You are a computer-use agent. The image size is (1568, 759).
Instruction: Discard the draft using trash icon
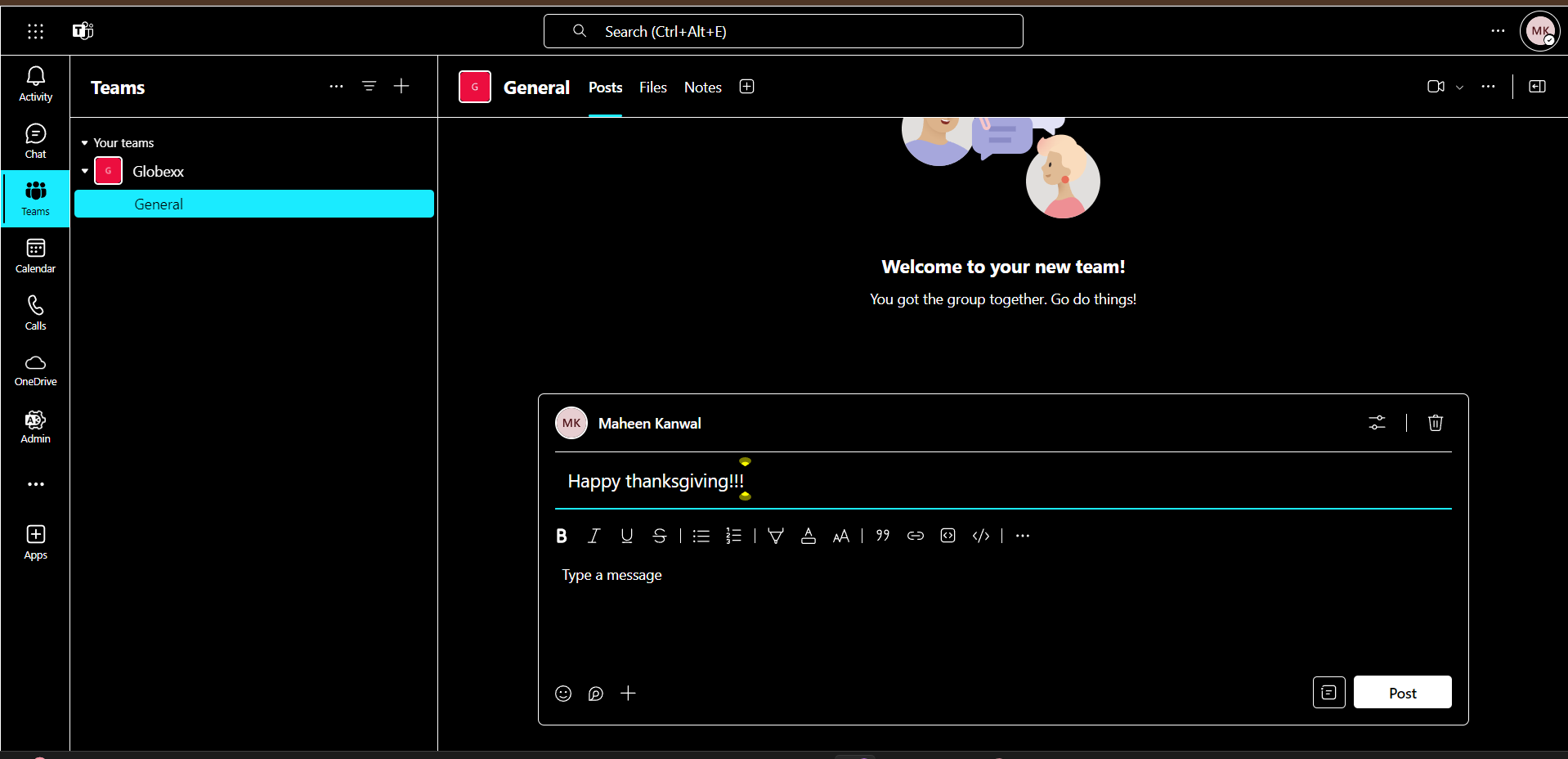click(x=1435, y=423)
